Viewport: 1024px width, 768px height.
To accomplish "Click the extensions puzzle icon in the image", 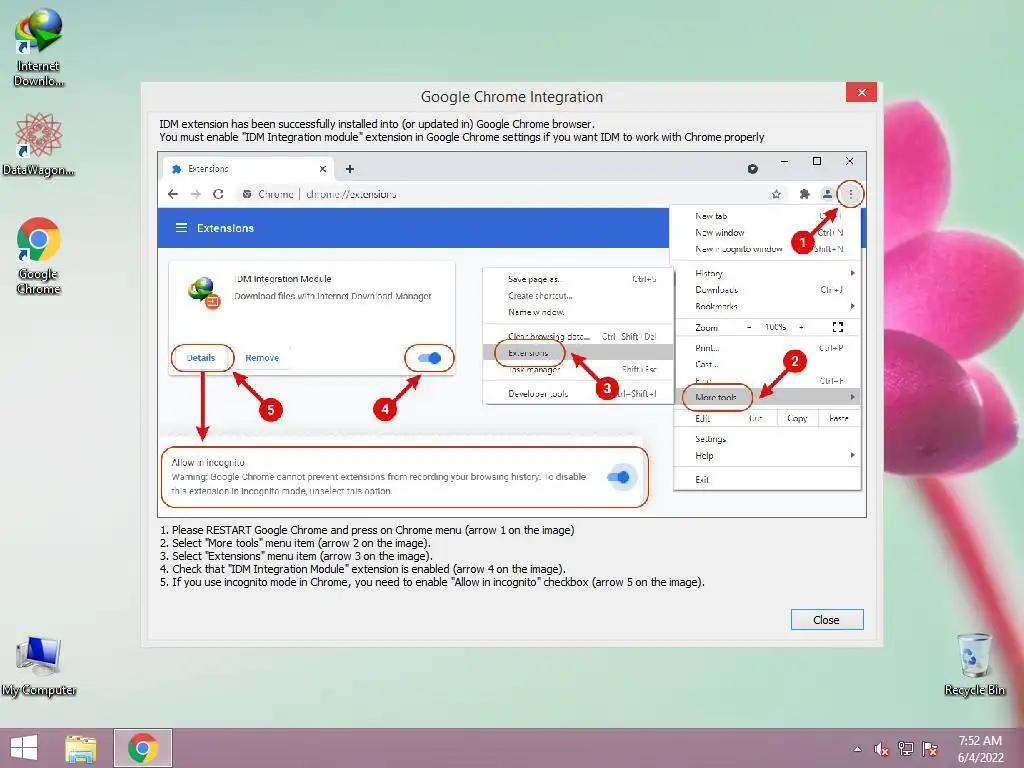I will pyautogui.click(x=805, y=194).
